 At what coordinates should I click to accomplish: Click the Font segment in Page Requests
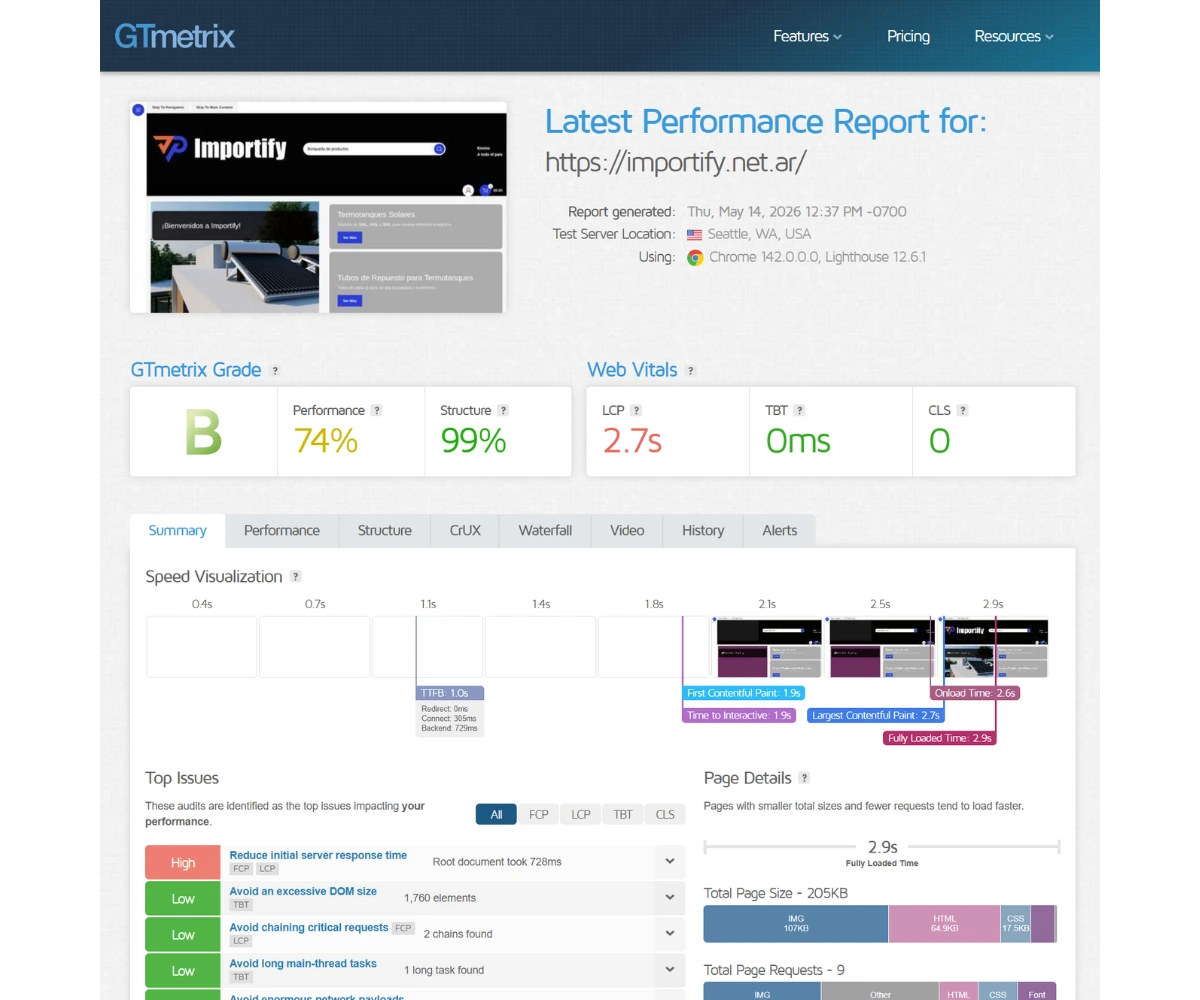pos(1037,992)
